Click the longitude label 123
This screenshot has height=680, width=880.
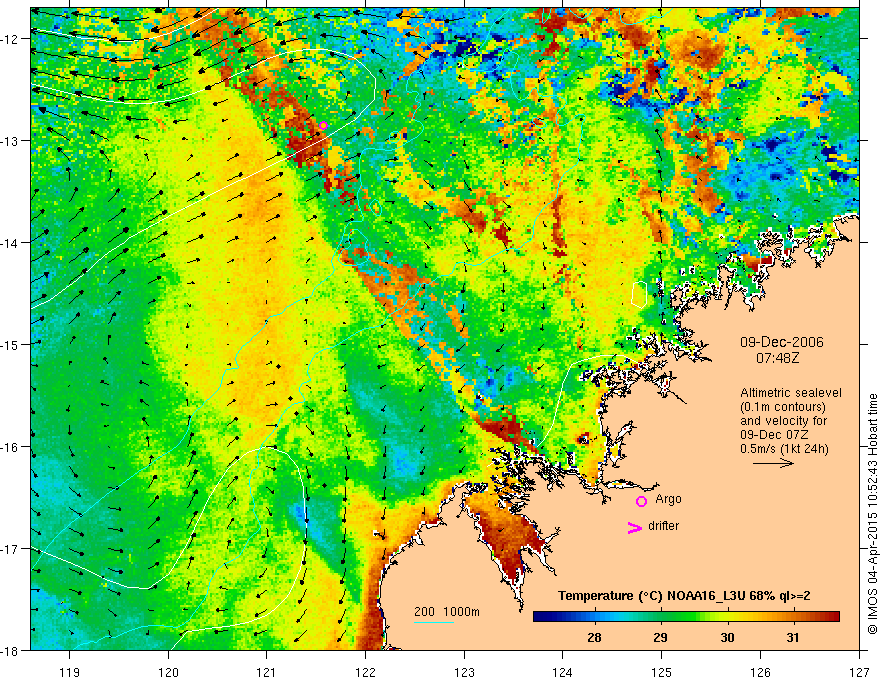coord(464,672)
